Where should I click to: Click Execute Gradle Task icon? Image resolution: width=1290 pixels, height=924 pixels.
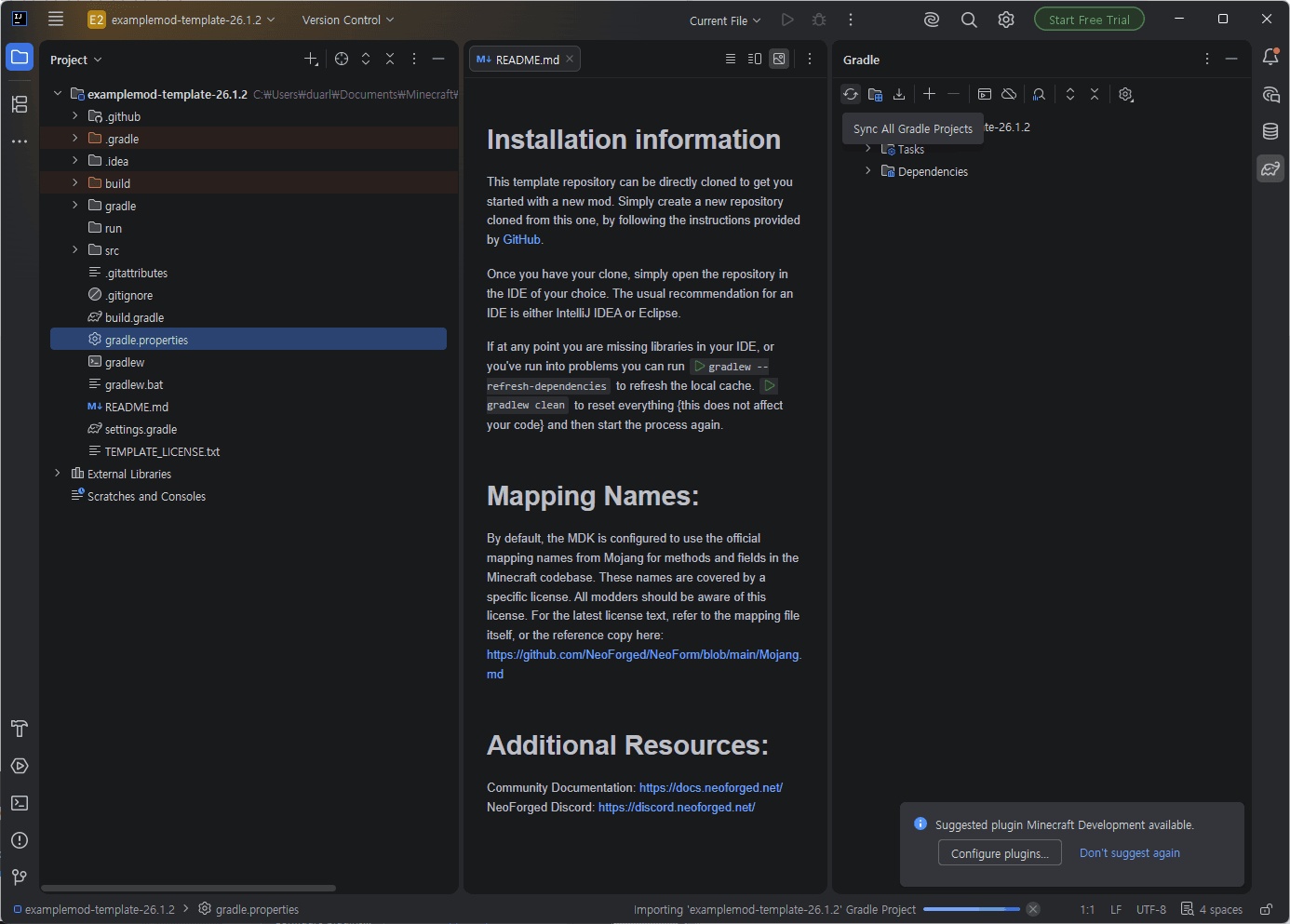click(x=985, y=94)
